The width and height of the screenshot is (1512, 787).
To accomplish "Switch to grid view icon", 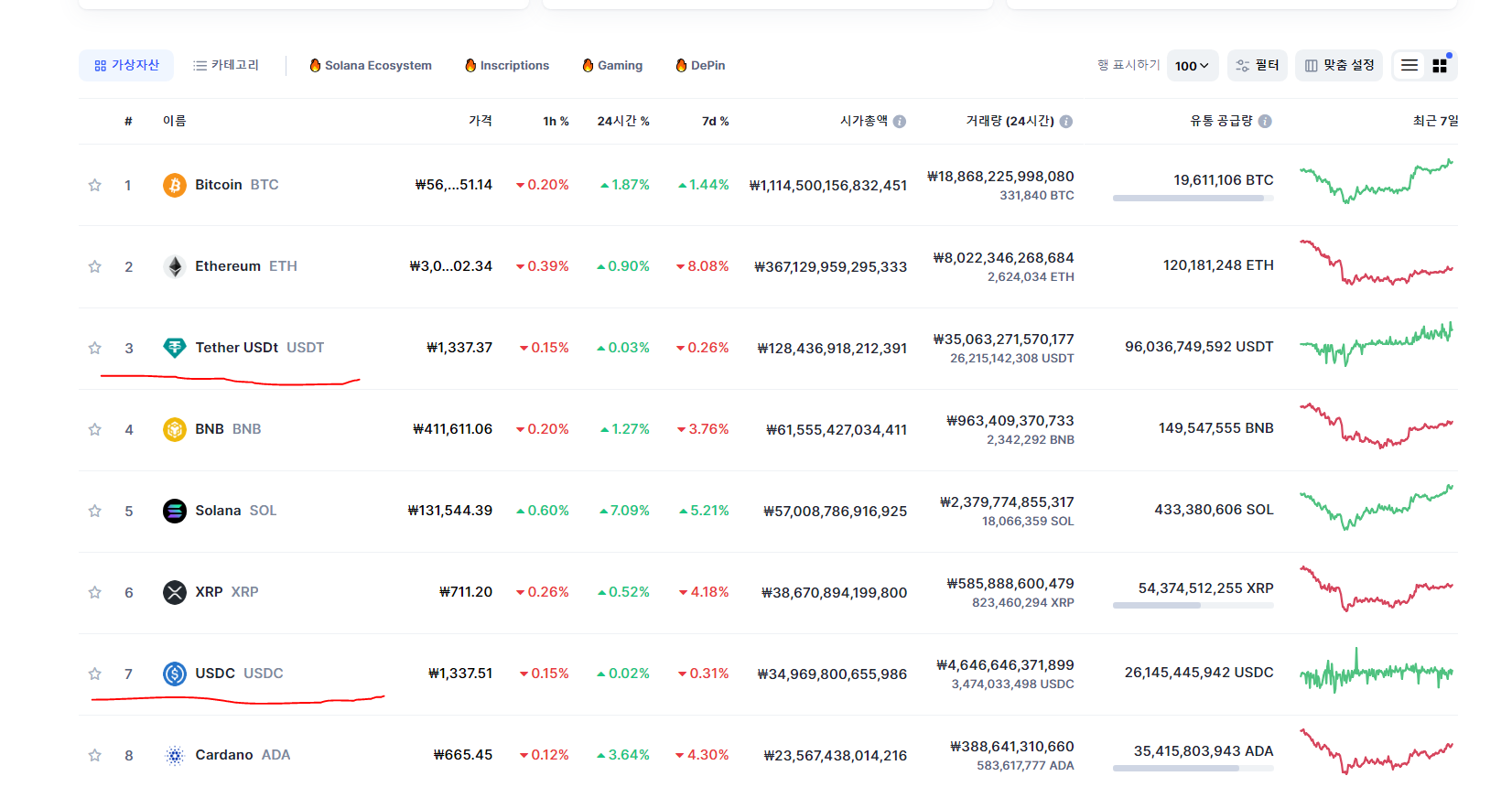I will tap(1440, 65).
